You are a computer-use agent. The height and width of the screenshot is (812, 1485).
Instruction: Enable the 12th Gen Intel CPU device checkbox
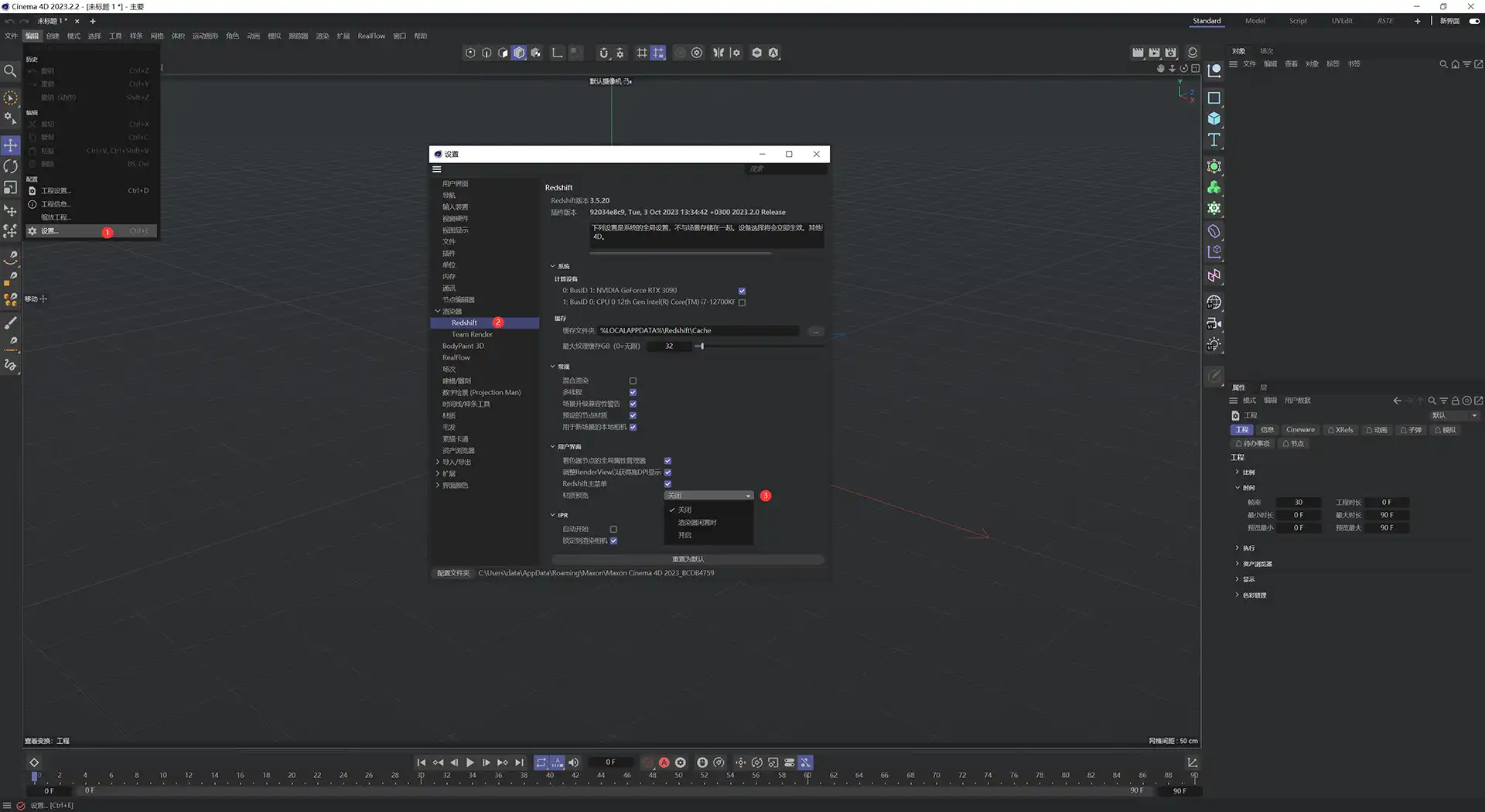742,302
